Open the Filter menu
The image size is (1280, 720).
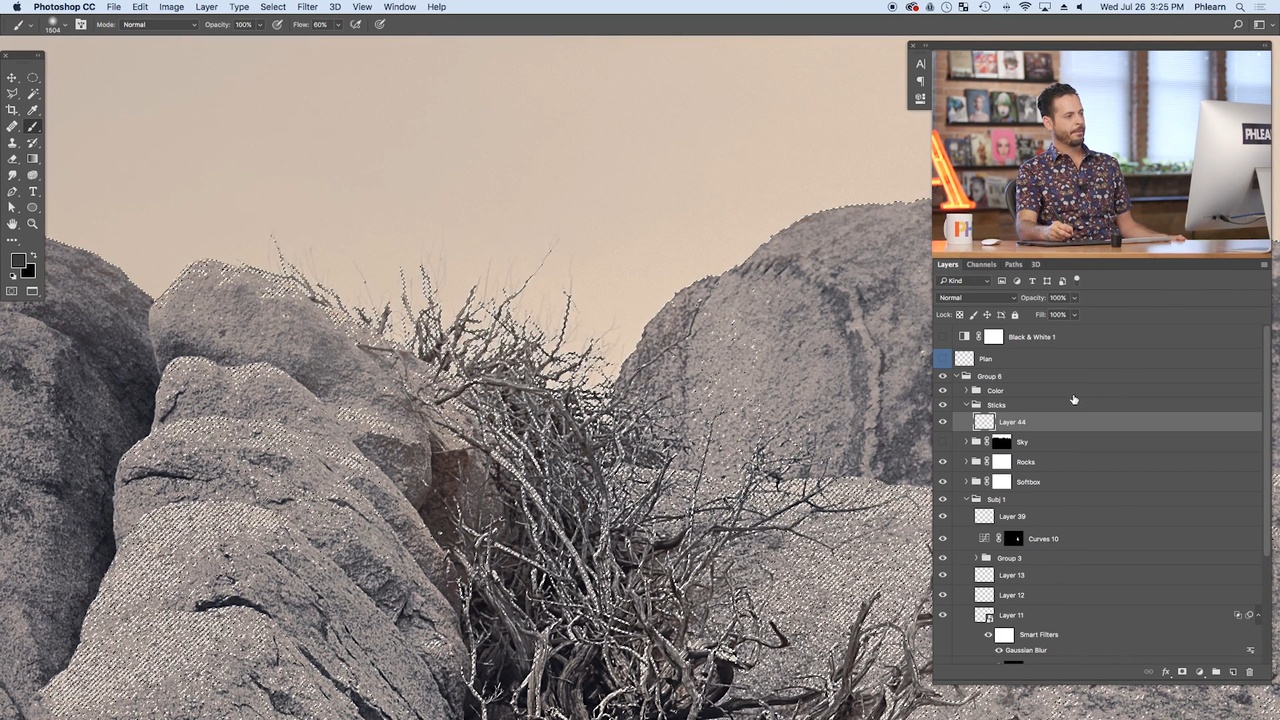307,7
